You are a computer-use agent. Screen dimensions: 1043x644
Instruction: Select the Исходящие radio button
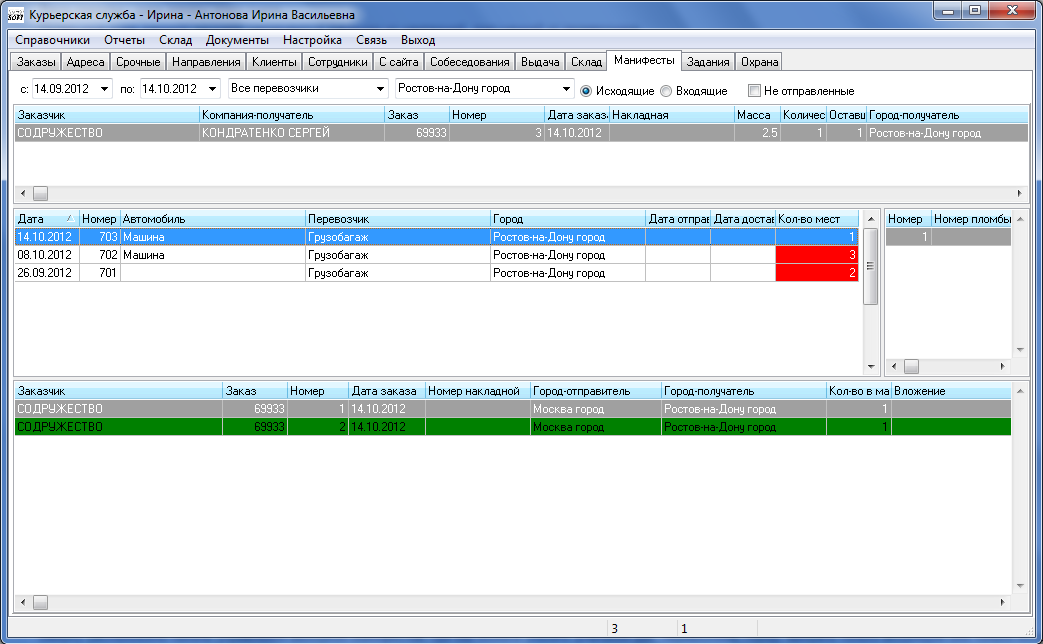coord(586,91)
